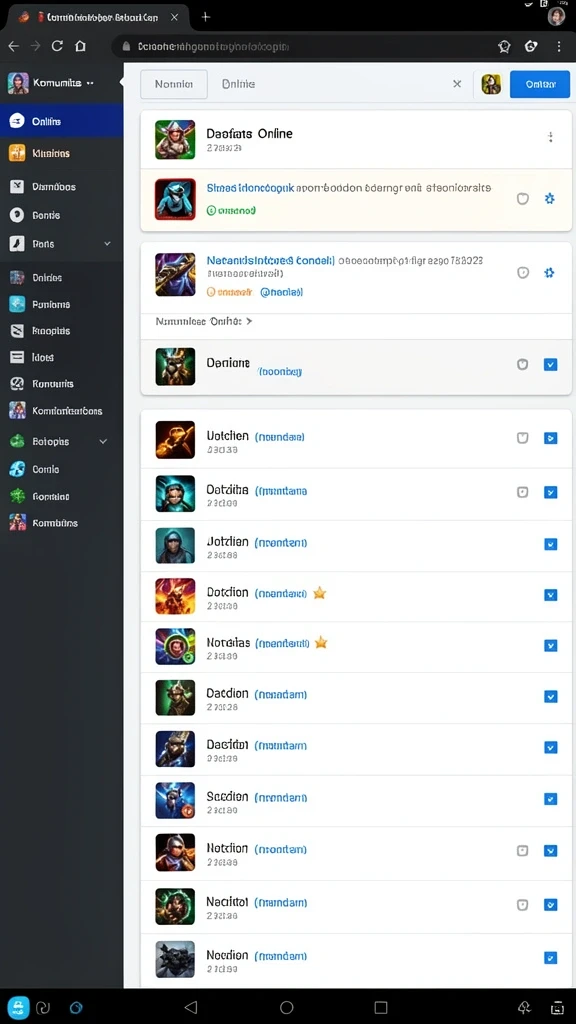Viewport: 576px width, 1024px height.
Task: Click the Komuniontebons sidebar icon
Action: tap(17, 411)
